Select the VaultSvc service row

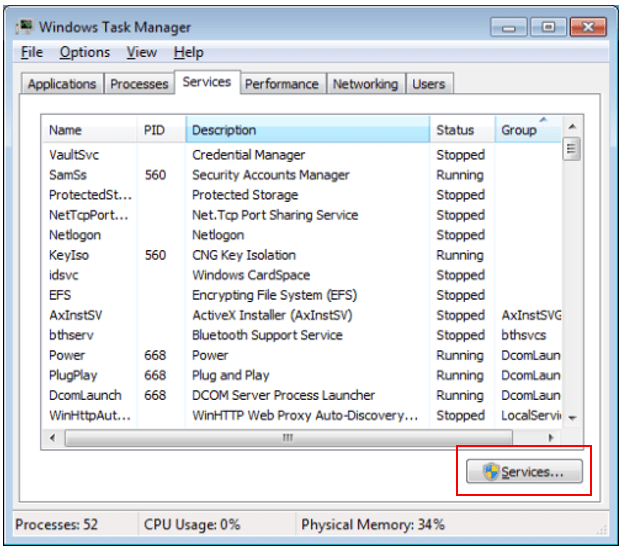[x=302, y=155]
